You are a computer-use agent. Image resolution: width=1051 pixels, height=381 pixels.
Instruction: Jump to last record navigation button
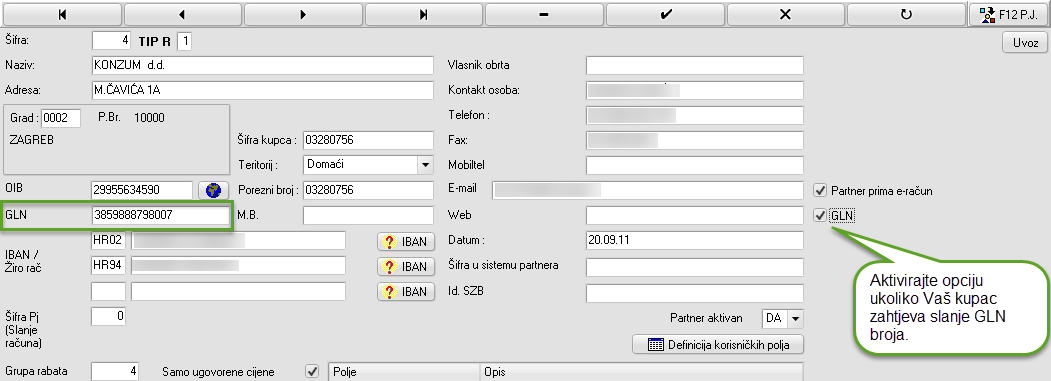(424, 14)
